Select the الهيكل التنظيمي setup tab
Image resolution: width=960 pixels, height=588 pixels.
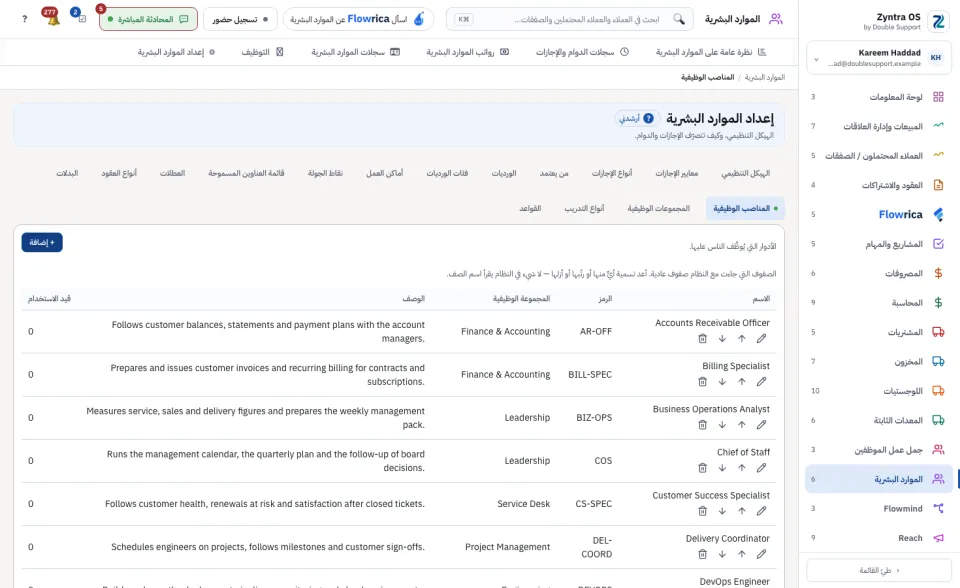745,173
